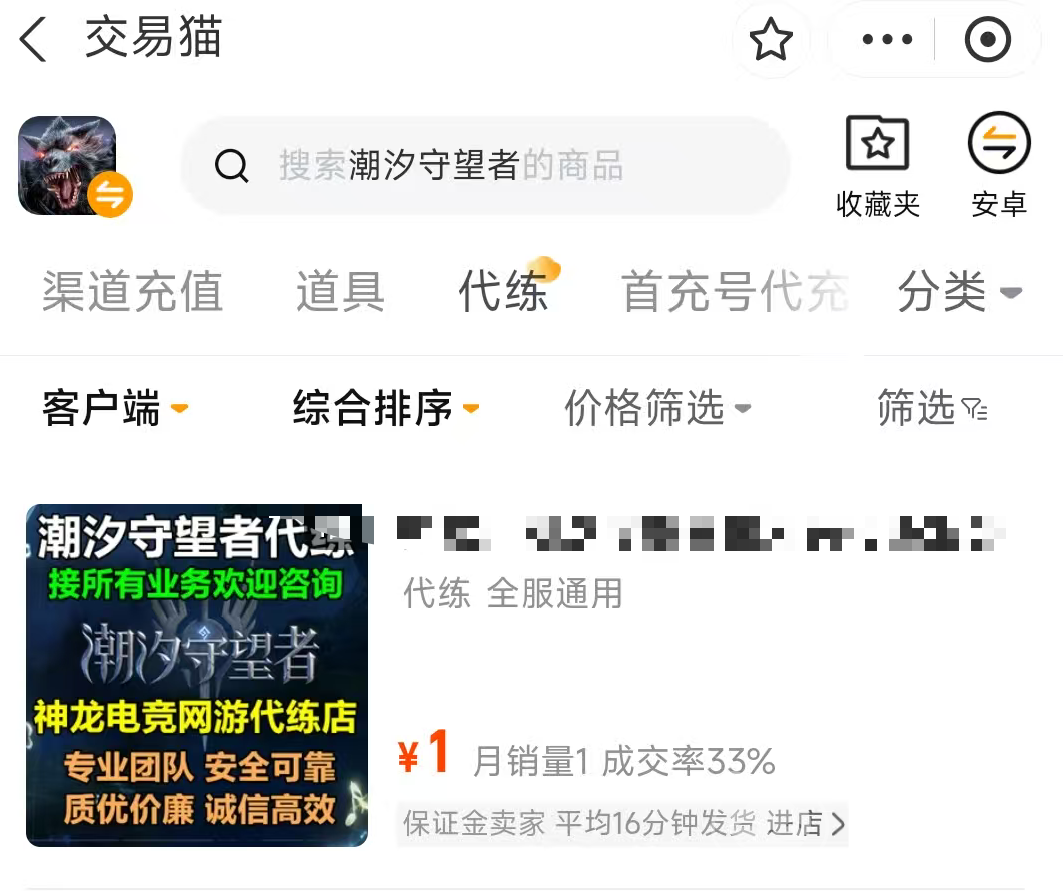
Task: Open the 价格筛选 price filter dropdown
Action: (x=658, y=408)
